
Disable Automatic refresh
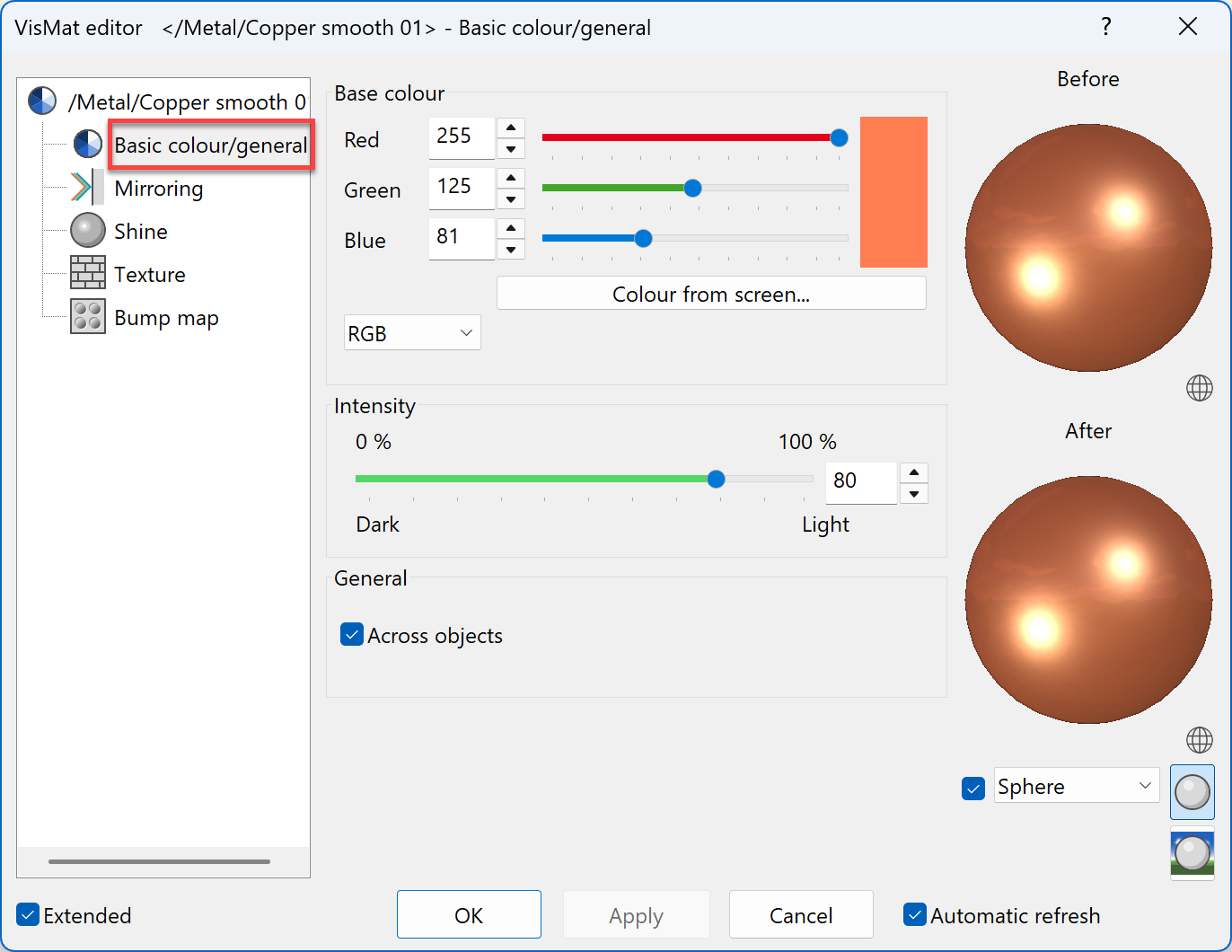[915, 914]
